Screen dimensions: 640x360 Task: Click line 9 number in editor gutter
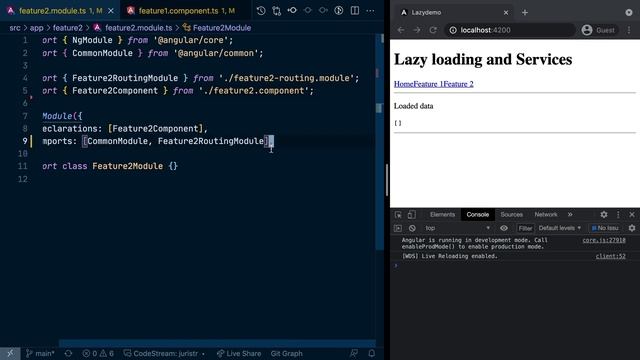[x=24, y=141]
